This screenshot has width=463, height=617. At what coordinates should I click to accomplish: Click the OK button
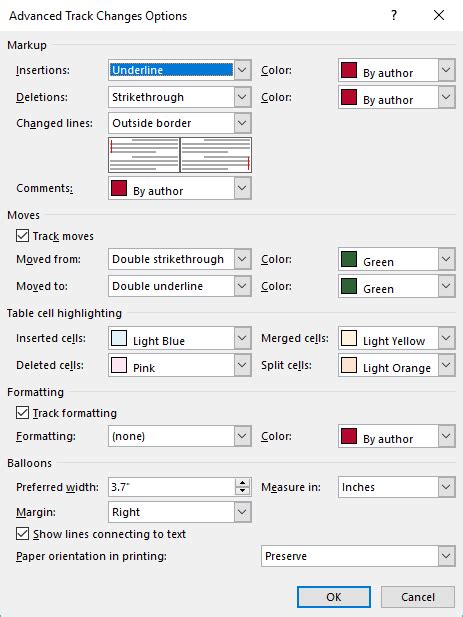[334, 597]
